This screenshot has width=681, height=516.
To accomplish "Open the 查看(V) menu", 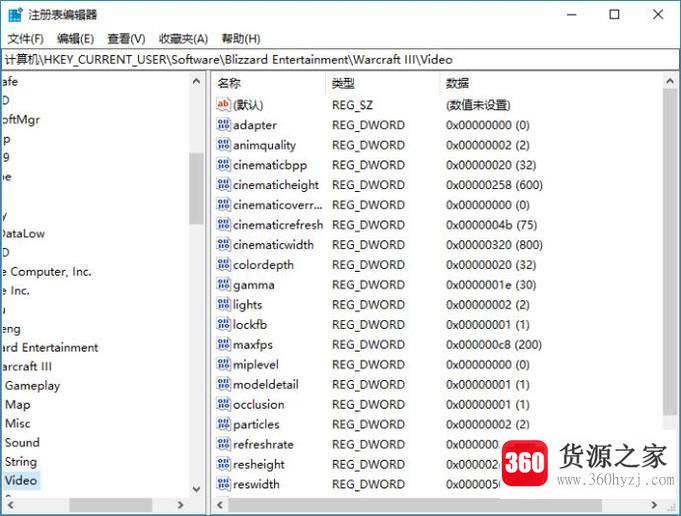I will (126, 39).
